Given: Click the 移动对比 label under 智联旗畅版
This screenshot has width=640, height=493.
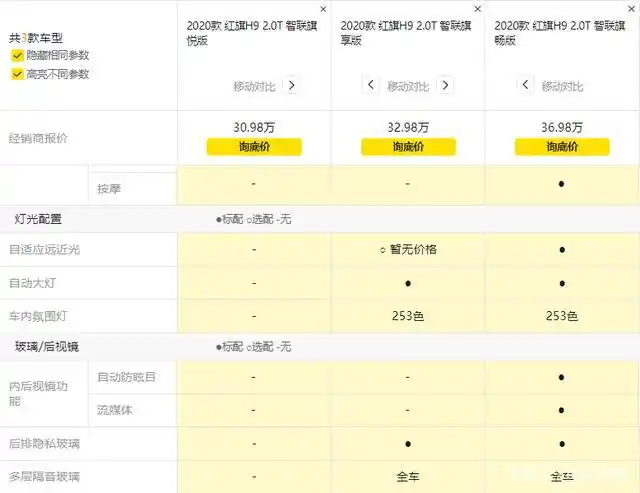Looking at the screenshot, I should pyautogui.click(x=562, y=86).
